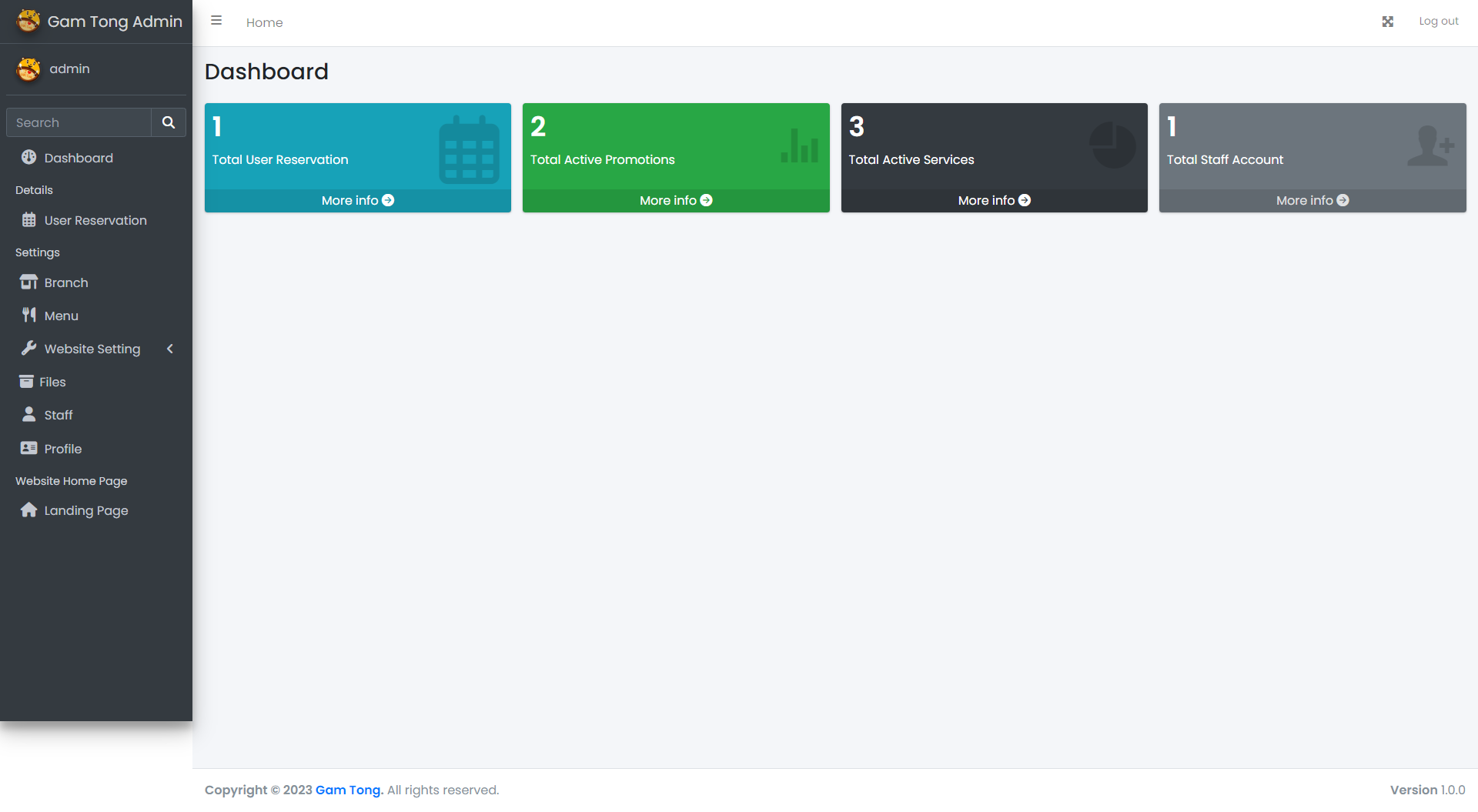Click the Profile ID card icon
The width and height of the screenshot is (1478, 812).
pos(28,448)
